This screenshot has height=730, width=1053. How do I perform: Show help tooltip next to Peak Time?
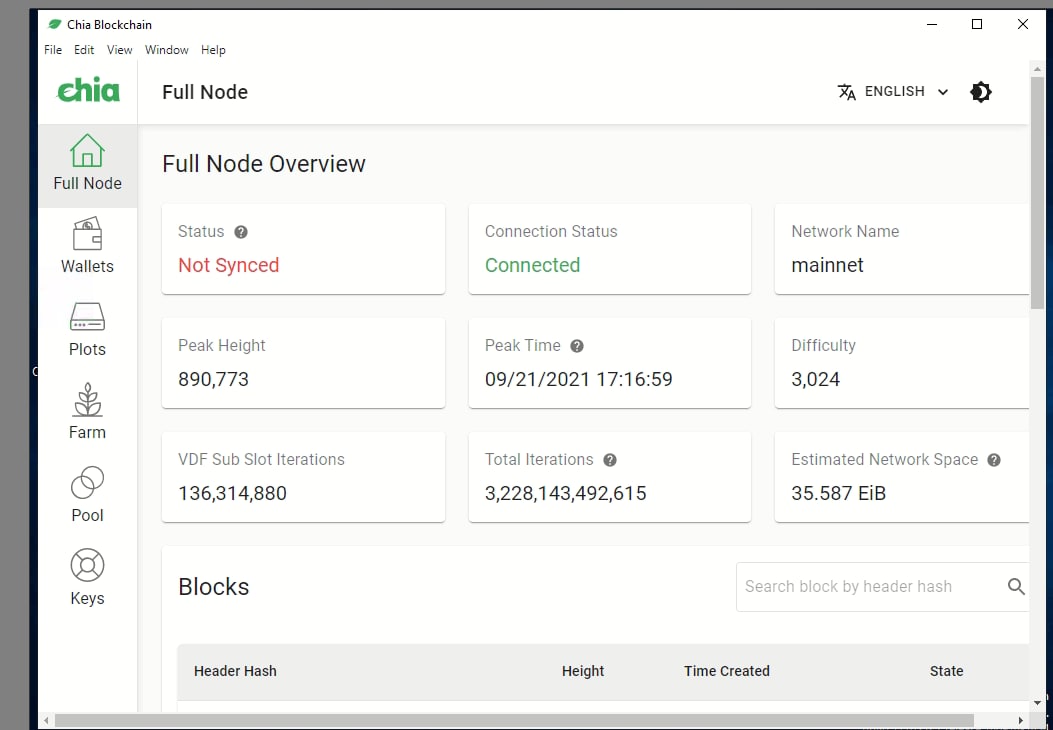[577, 346]
